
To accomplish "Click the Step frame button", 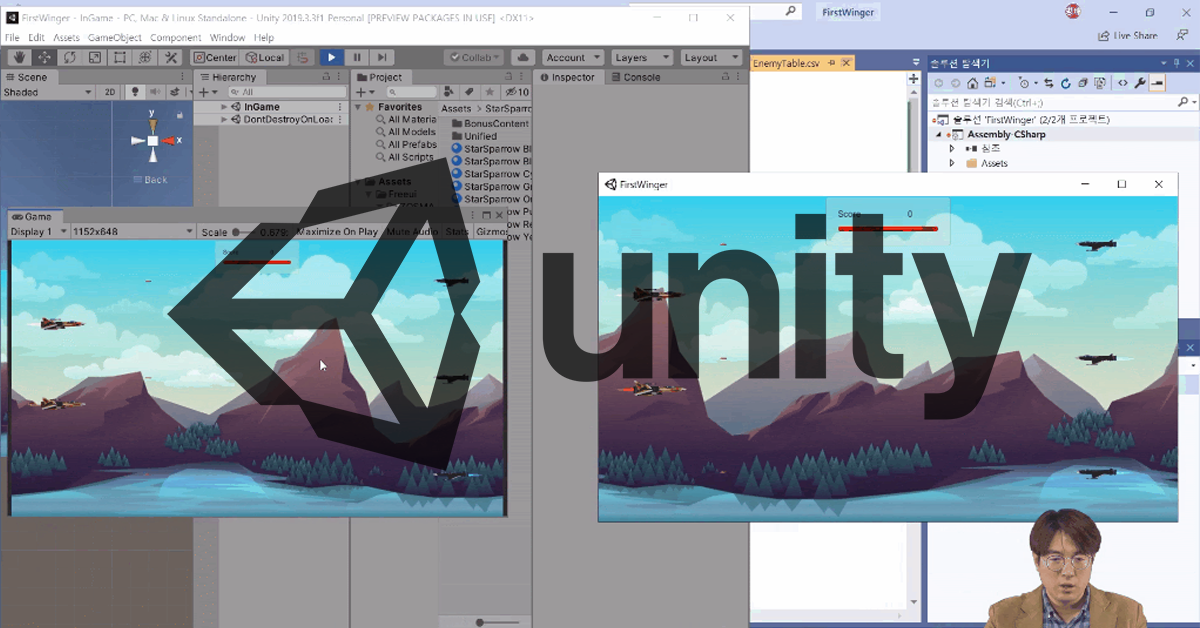I will tap(382, 58).
